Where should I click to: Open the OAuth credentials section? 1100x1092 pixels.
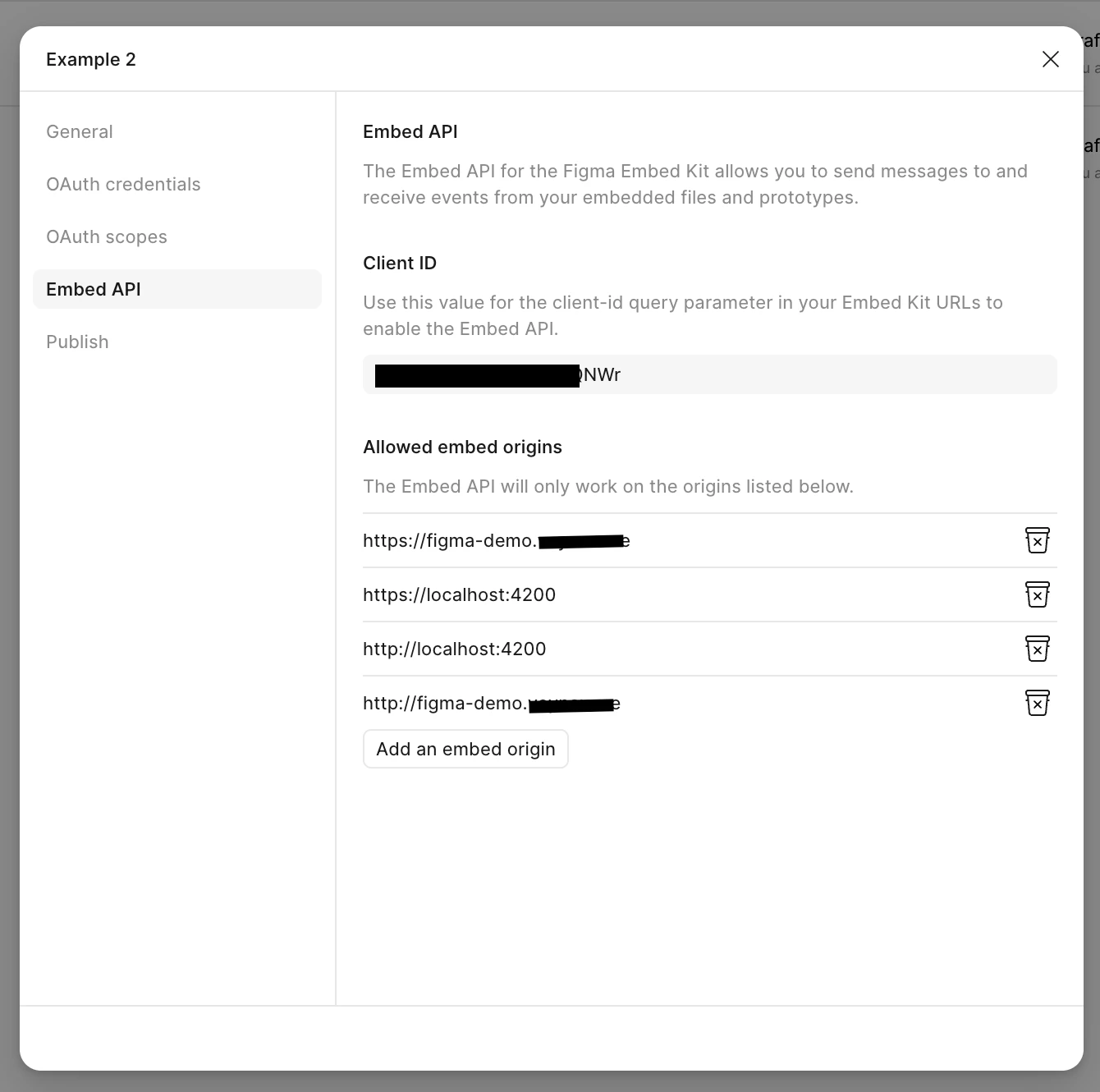click(x=123, y=184)
